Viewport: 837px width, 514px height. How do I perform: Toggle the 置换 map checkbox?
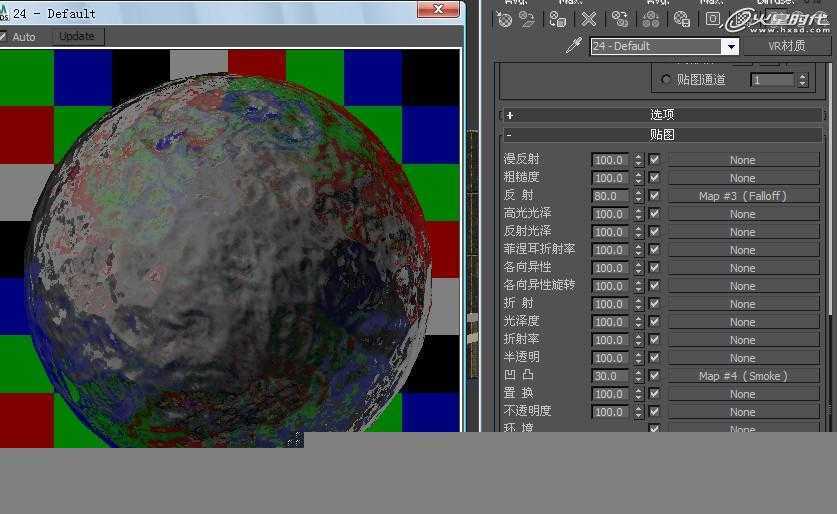654,394
